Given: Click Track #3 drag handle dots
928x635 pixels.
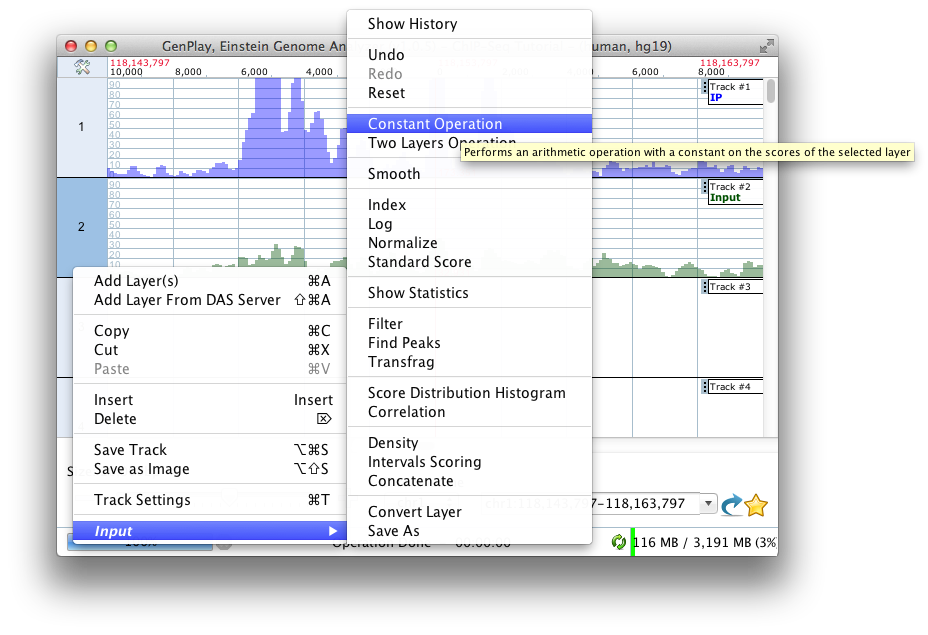Looking at the screenshot, I should pyautogui.click(x=704, y=287).
